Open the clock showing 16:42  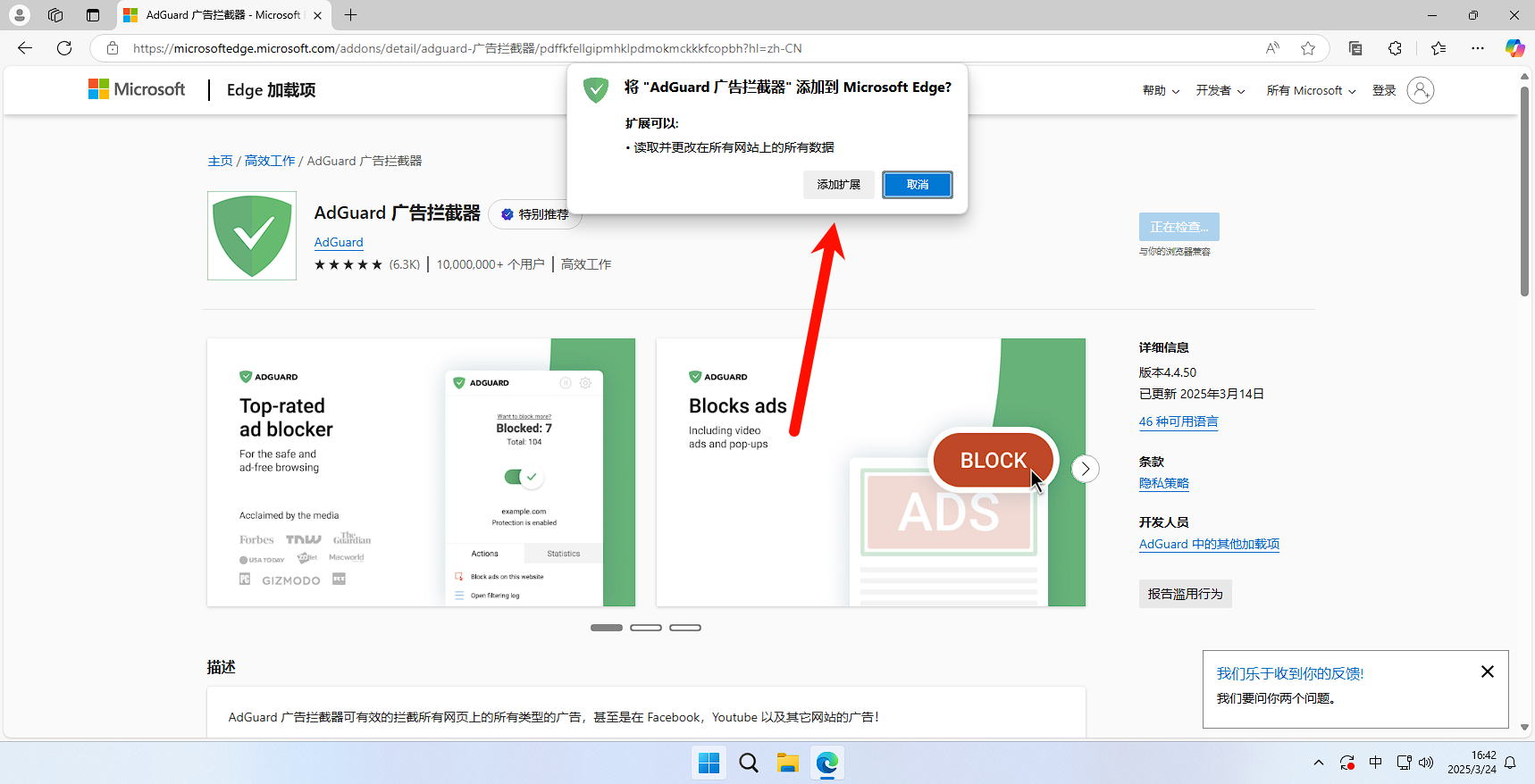click(x=1472, y=763)
